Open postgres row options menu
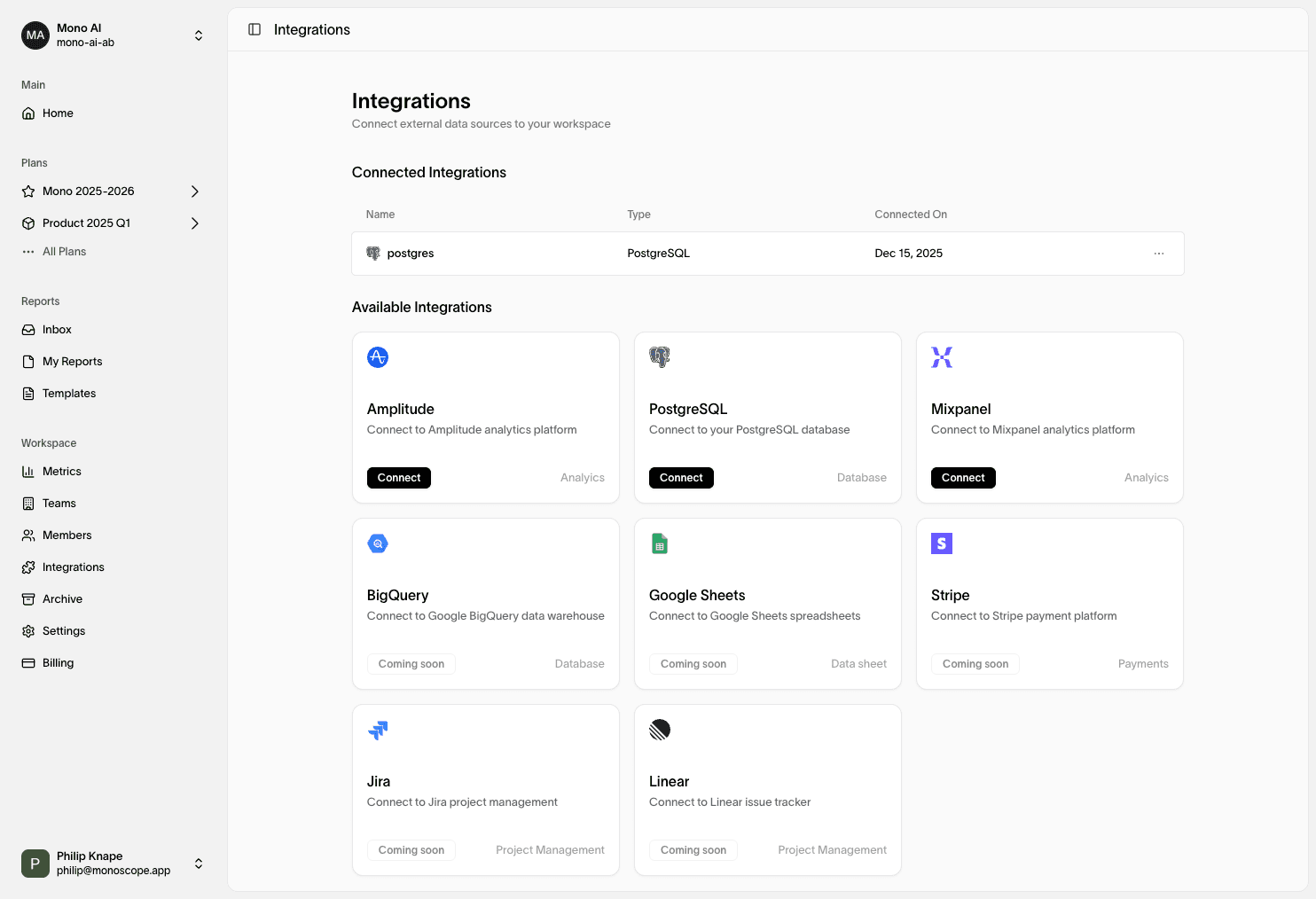Screen dimensions: 1316x899 pos(1158,254)
